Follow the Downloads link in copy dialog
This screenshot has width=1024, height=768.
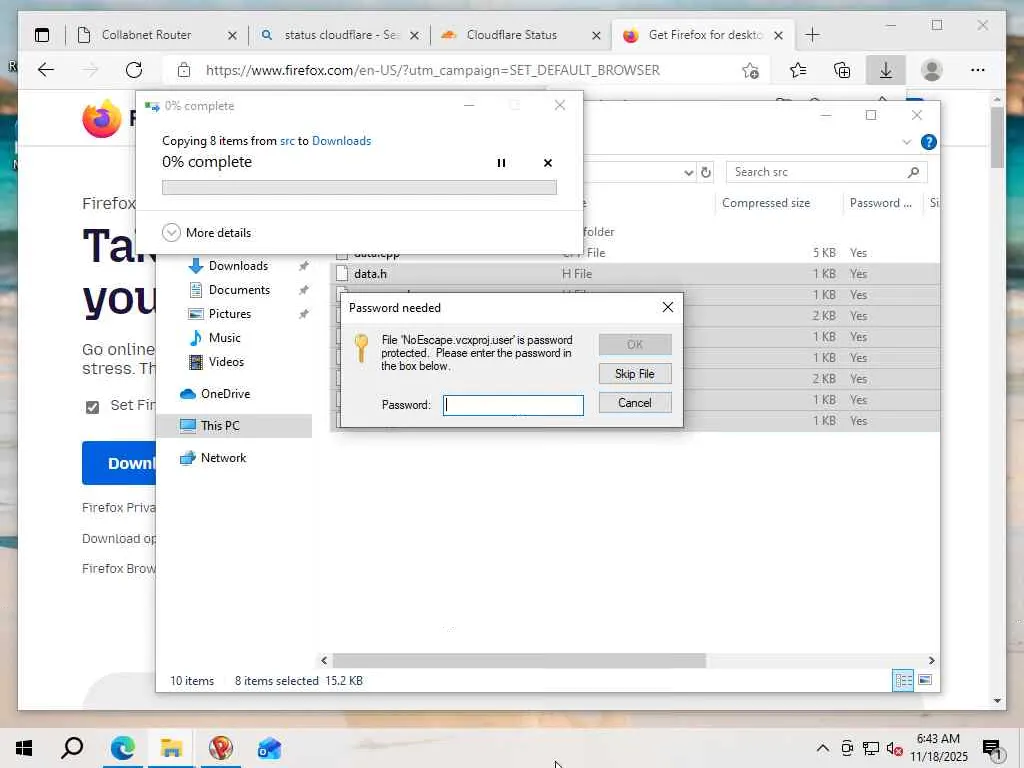pyautogui.click(x=342, y=140)
